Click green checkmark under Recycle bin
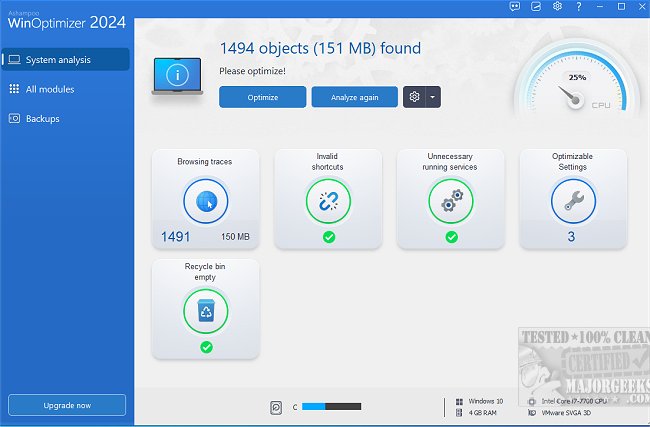 pos(206,347)
